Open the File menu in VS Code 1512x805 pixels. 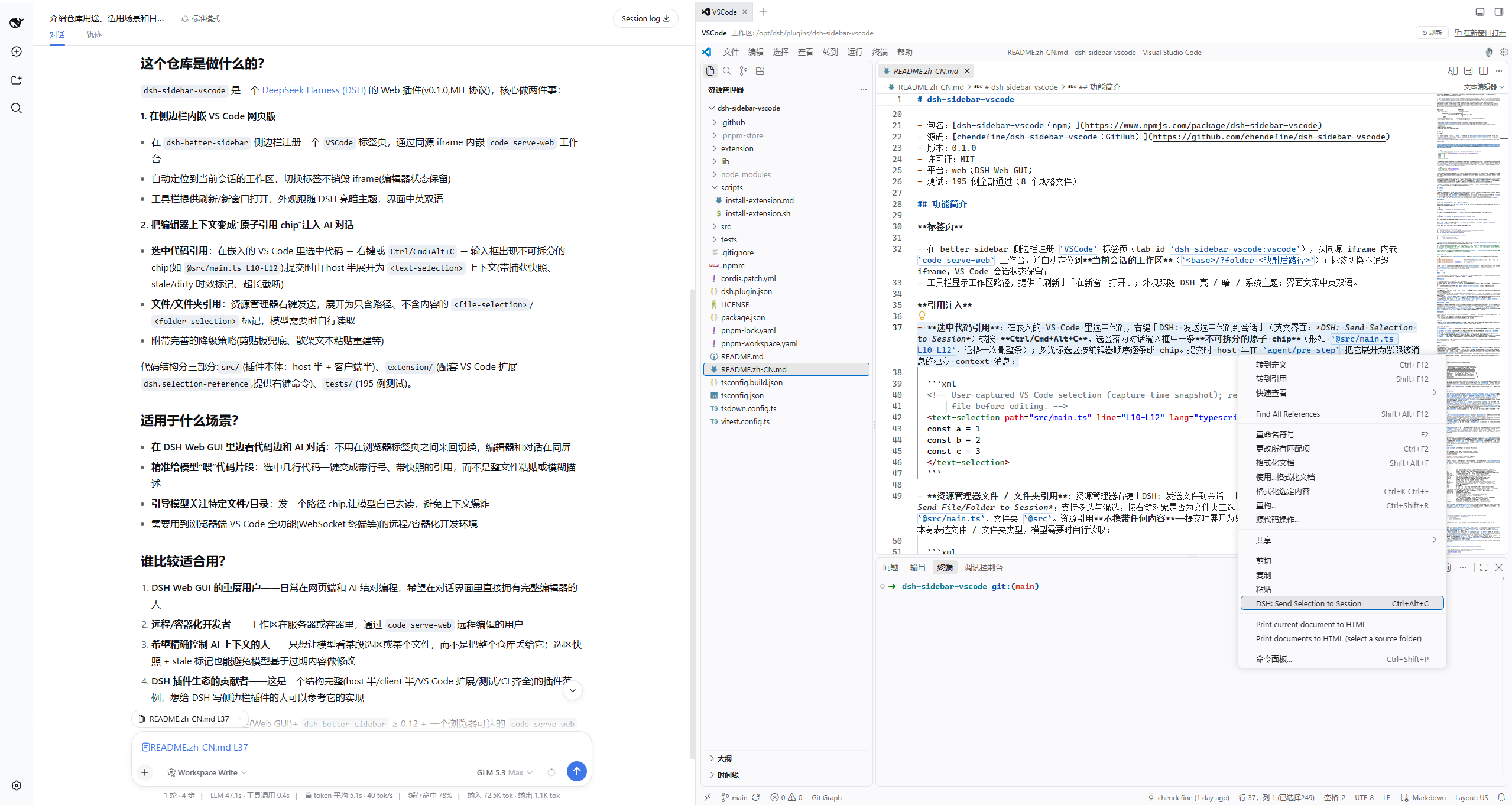(x=731, y=52)
